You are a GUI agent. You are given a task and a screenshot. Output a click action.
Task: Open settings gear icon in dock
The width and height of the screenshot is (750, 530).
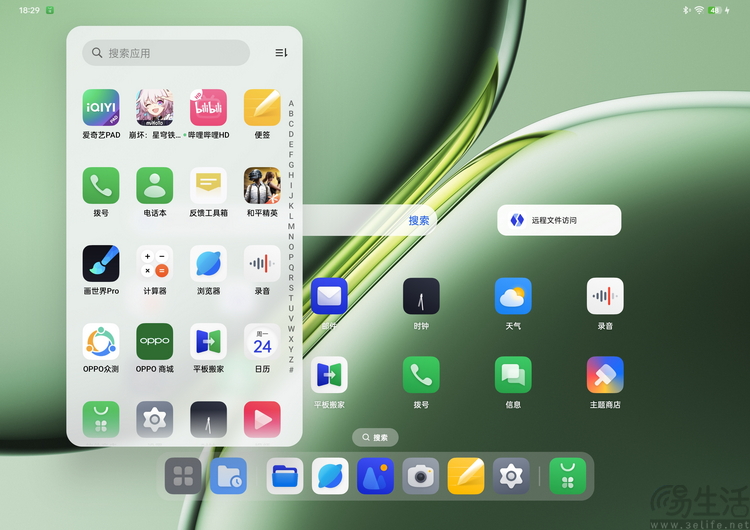tap(511, 476)
